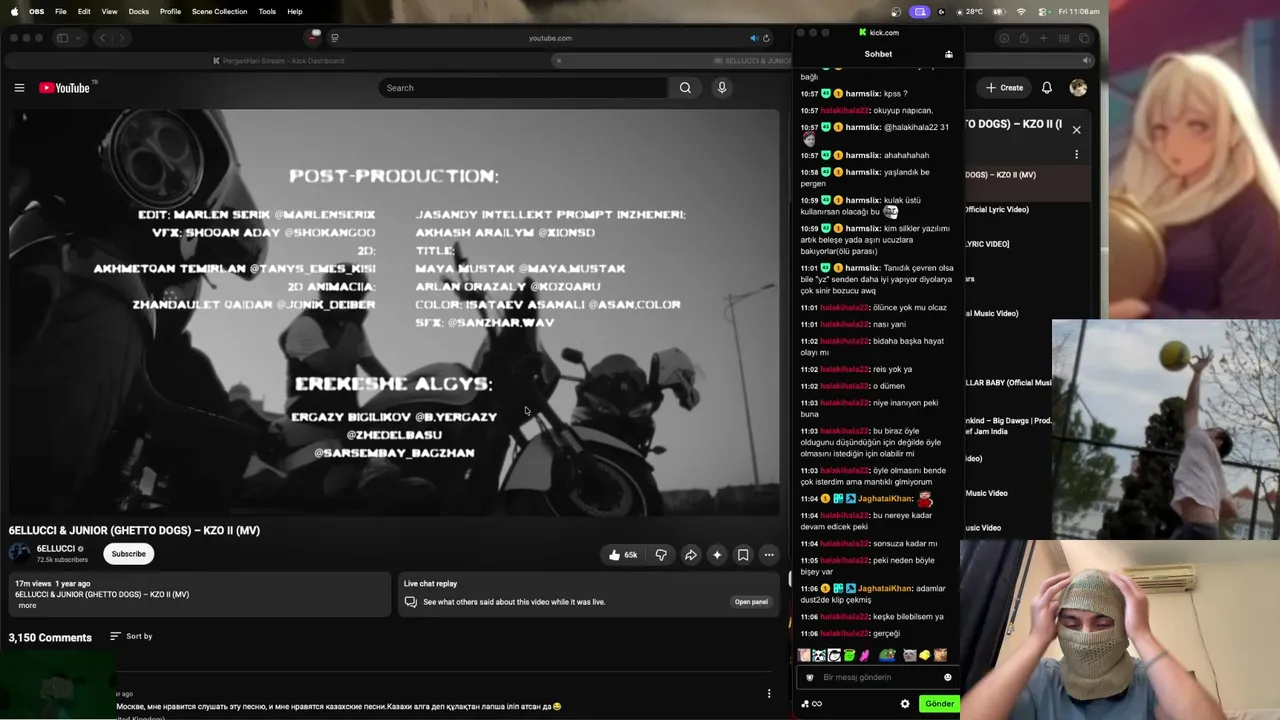Dislike the video with the thumbs-down icon
The image size is (1280, 720).
[661, 555]
